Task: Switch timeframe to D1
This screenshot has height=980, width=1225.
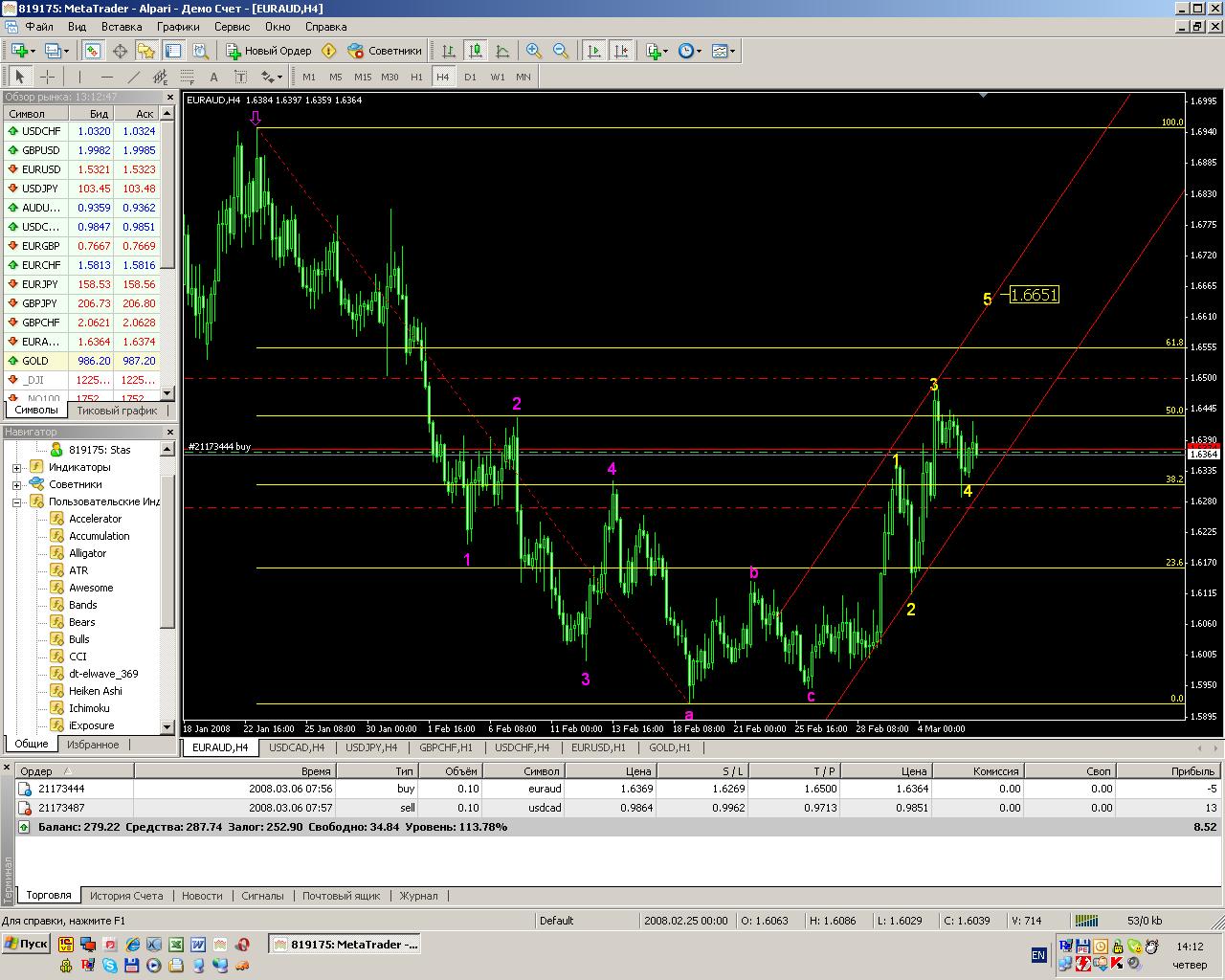Action: click(x=470, y=77)
